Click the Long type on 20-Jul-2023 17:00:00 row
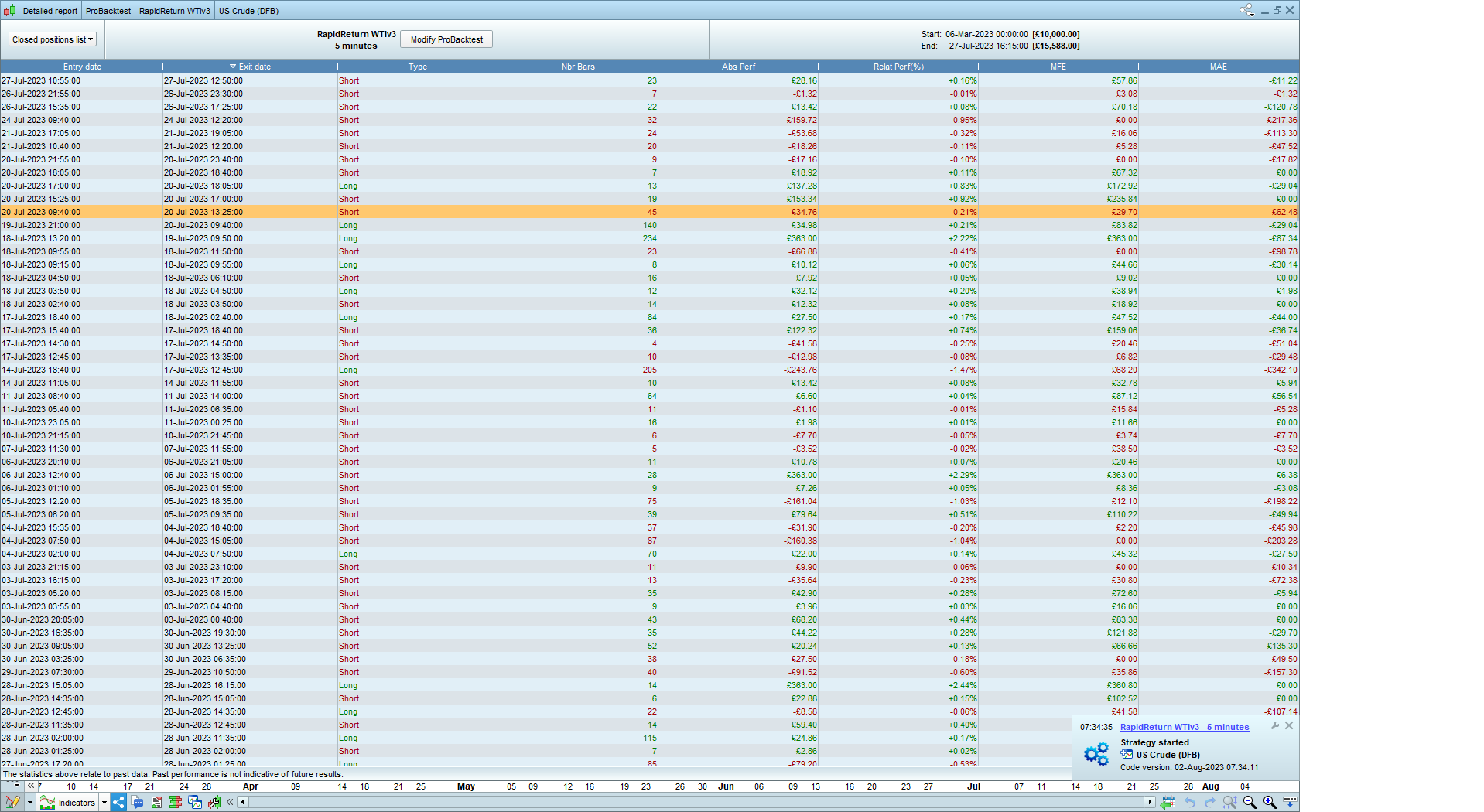 348,186
